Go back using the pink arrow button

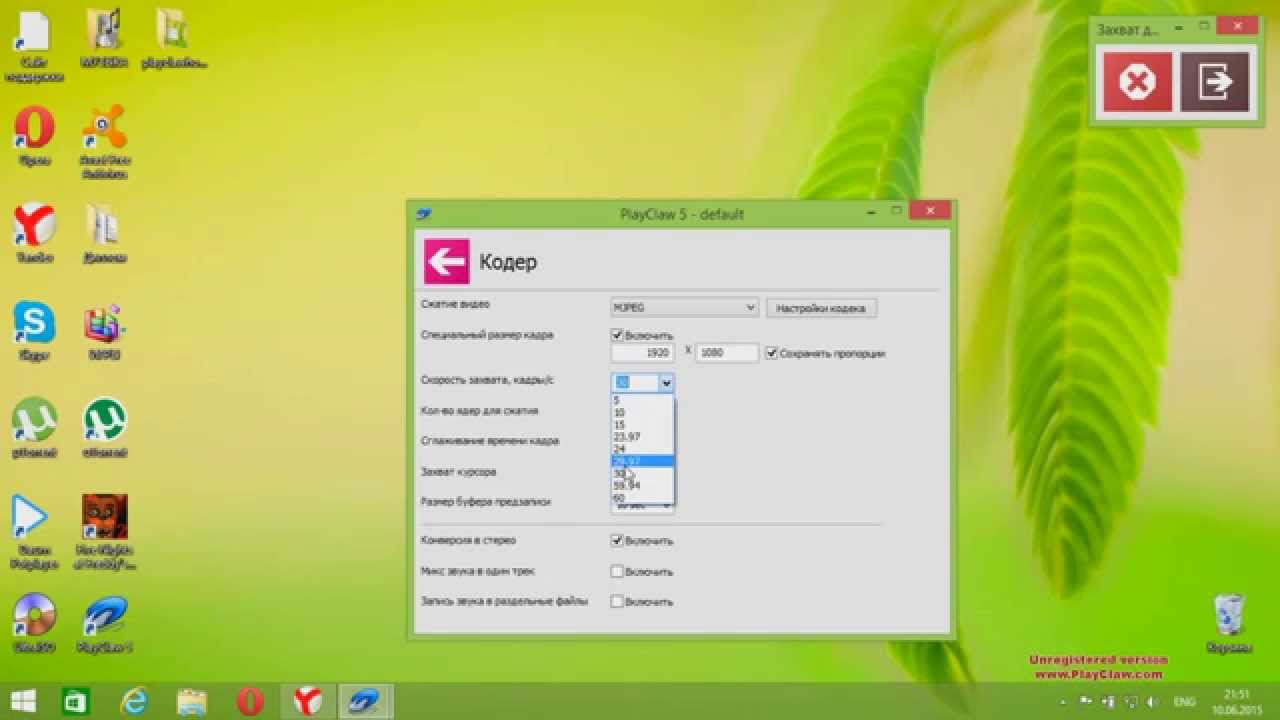click(446, 262)
